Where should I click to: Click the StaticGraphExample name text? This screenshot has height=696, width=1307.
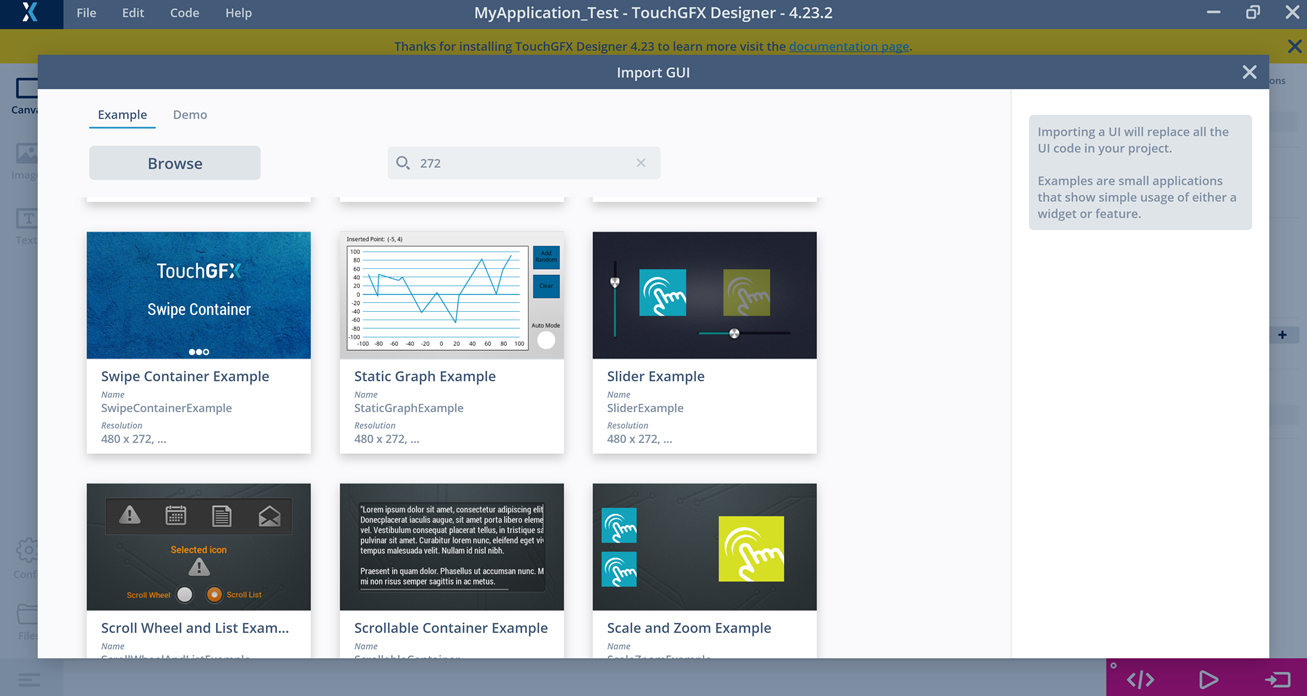[x=409, y=408]
